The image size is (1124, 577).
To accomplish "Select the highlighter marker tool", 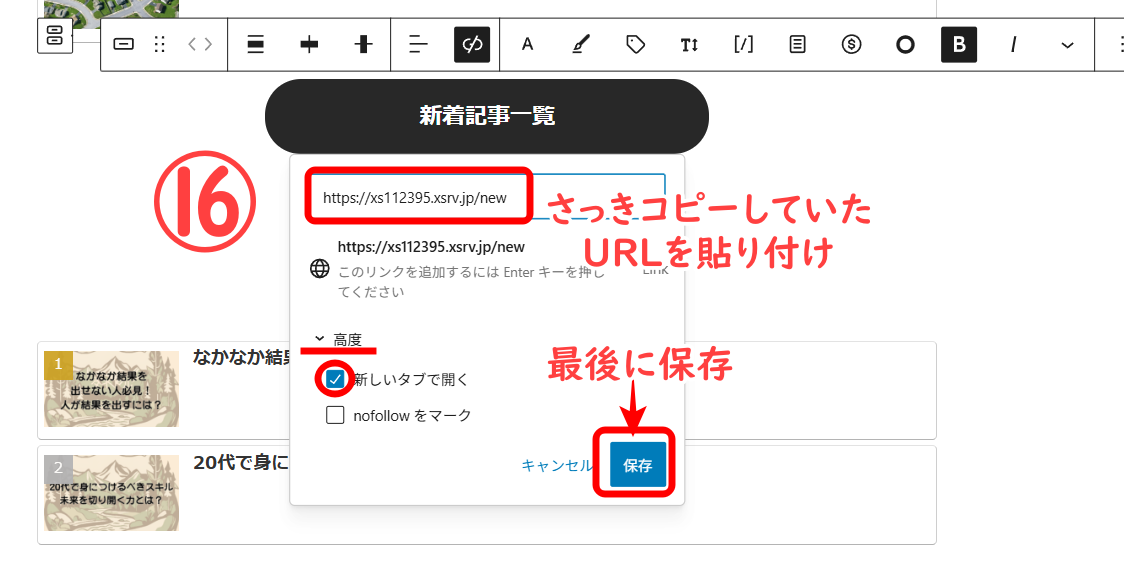I will click(581, 45).
